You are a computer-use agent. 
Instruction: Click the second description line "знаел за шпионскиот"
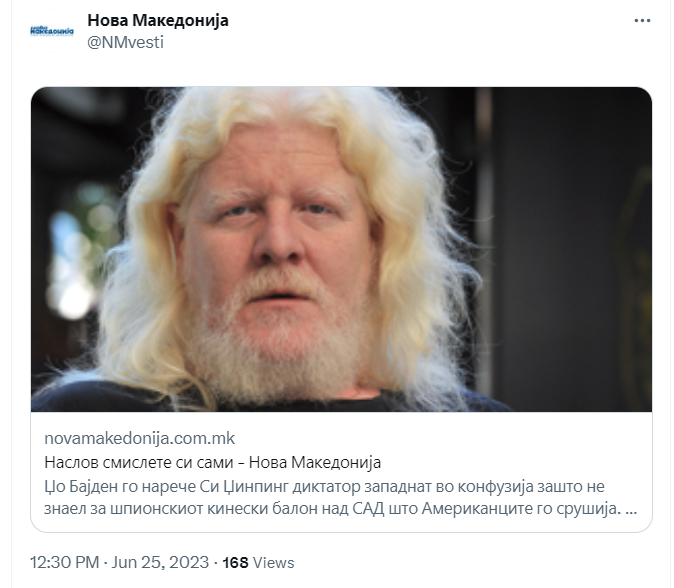tap(340, 509)
